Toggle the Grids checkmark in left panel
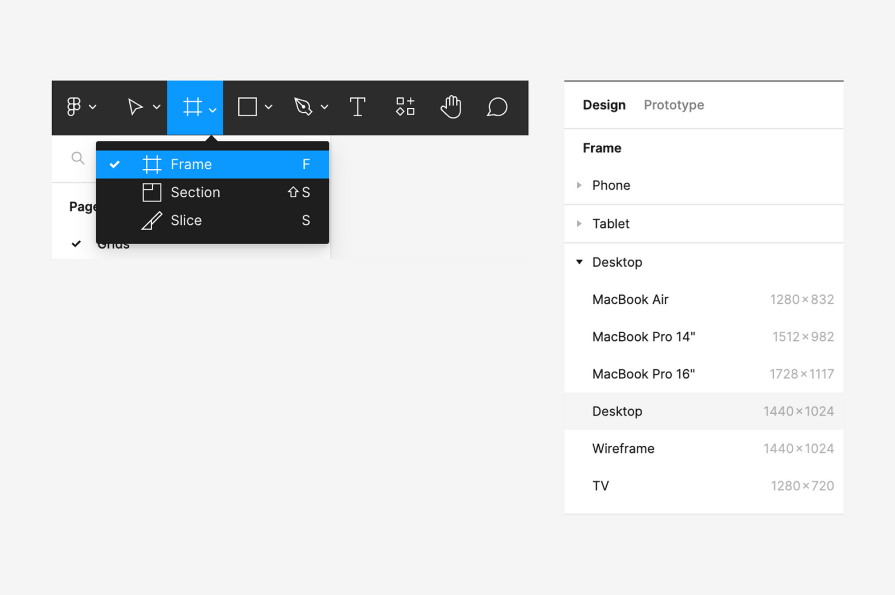Image resolution: width=895 pixels, height=595 pixels. (x=77, y=243)
